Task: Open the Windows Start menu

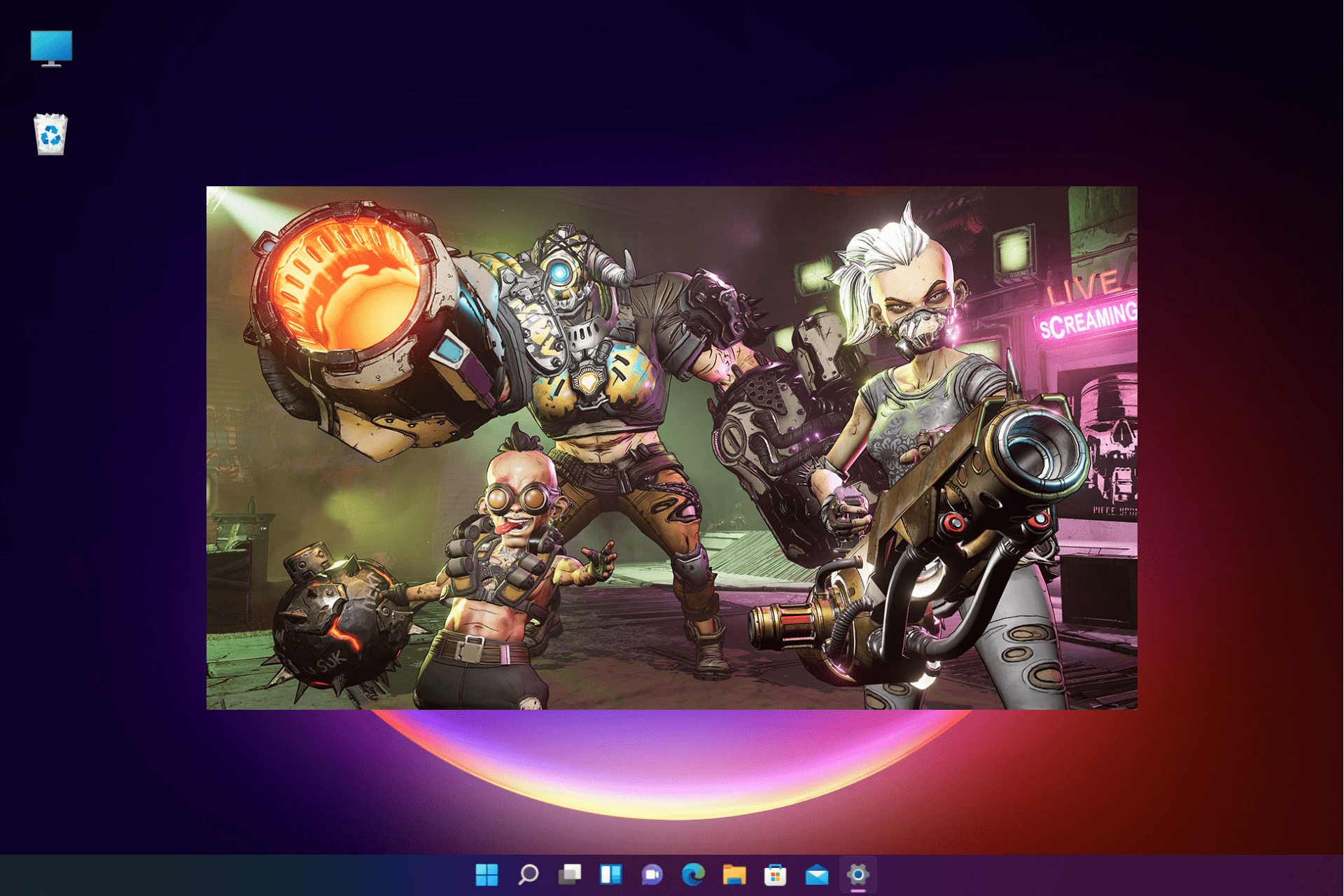Action: coord(486,874)
